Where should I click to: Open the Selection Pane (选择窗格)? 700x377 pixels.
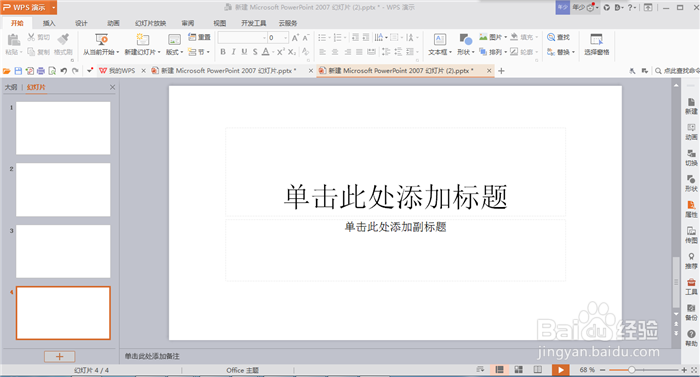pos(596,44)
